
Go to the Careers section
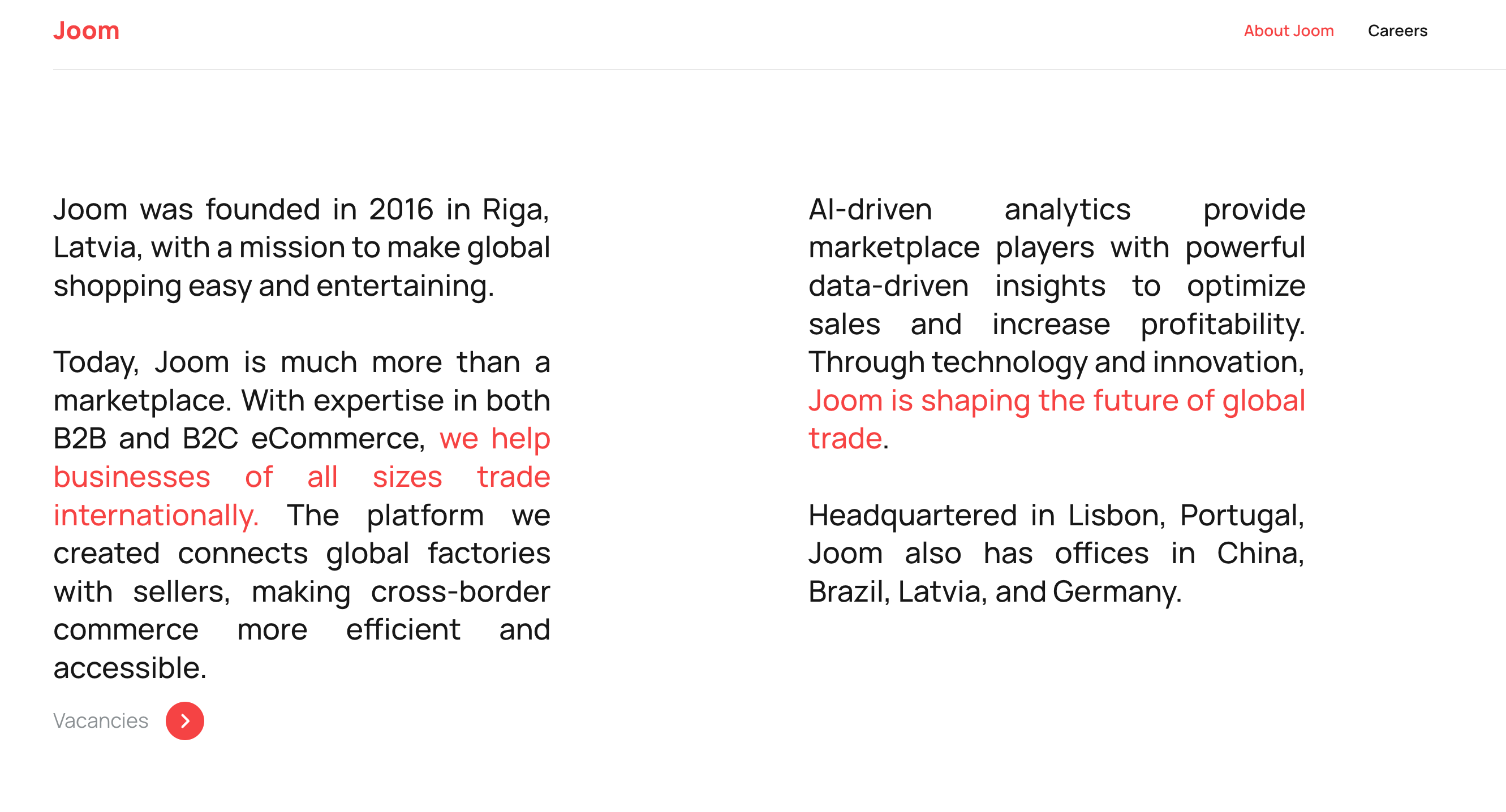coord(1397,31)
